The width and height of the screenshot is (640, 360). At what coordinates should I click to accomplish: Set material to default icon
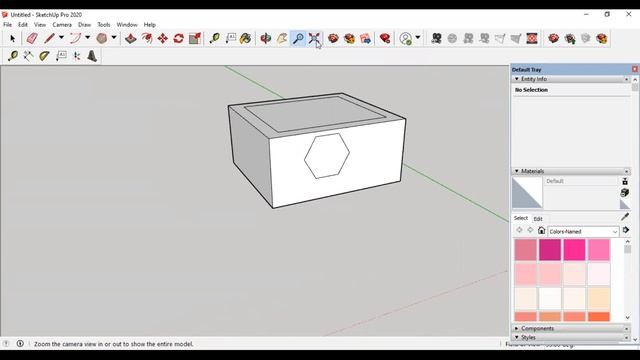coord(624,204)
